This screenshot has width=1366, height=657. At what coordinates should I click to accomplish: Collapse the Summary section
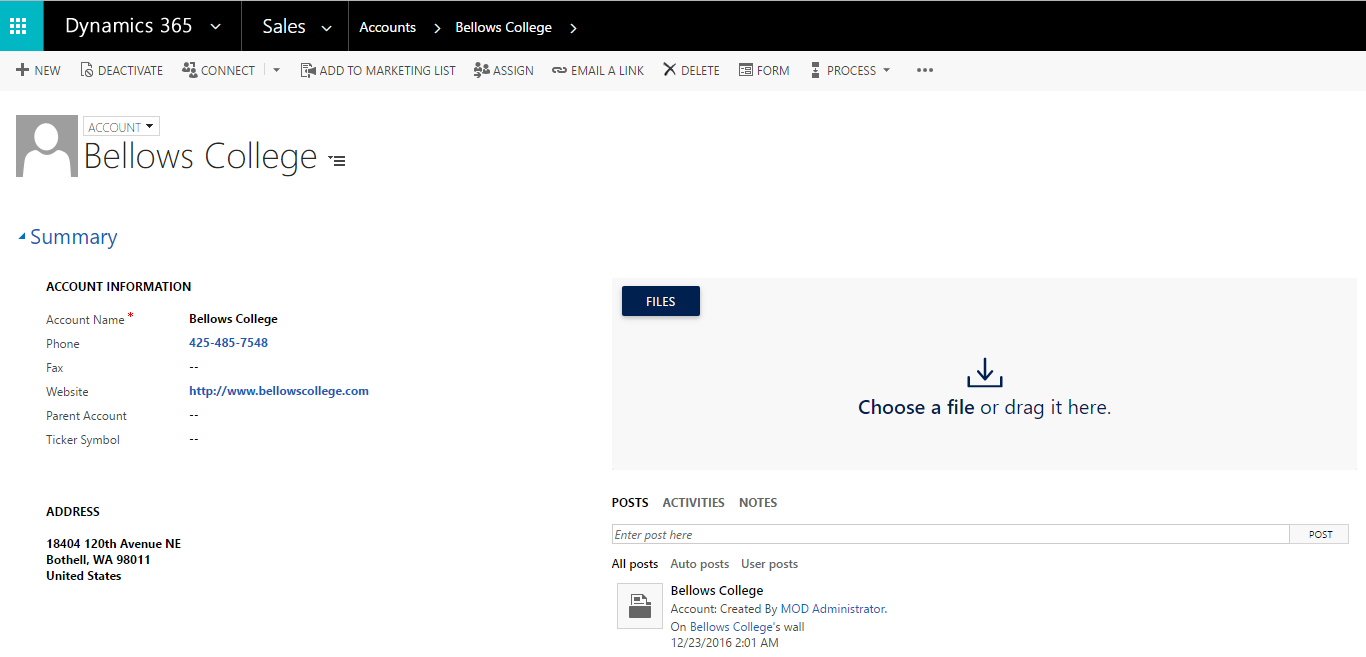tap(22, 236)
